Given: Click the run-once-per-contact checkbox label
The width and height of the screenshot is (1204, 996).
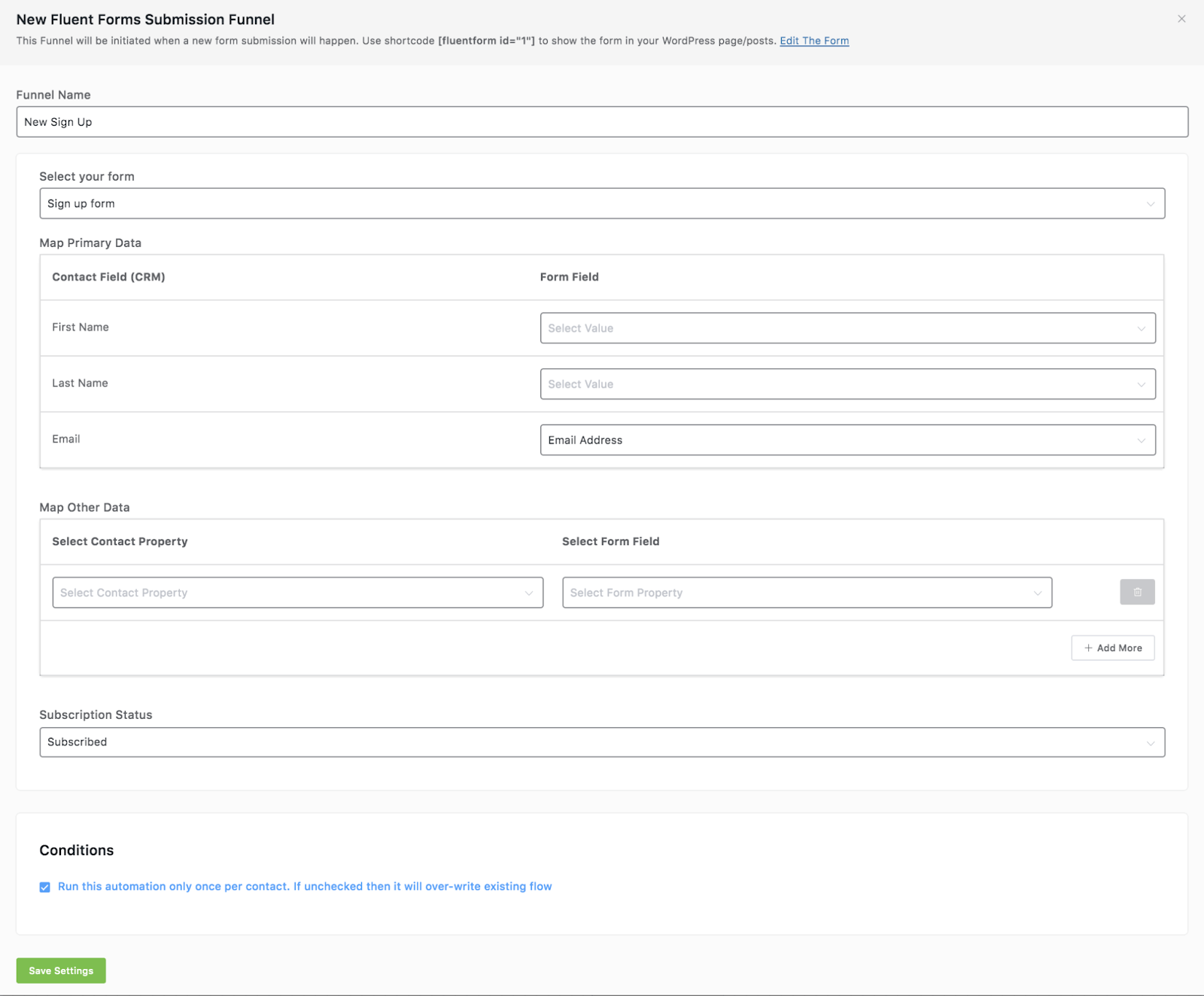Looking at the screenshot, I should point(305,886).
